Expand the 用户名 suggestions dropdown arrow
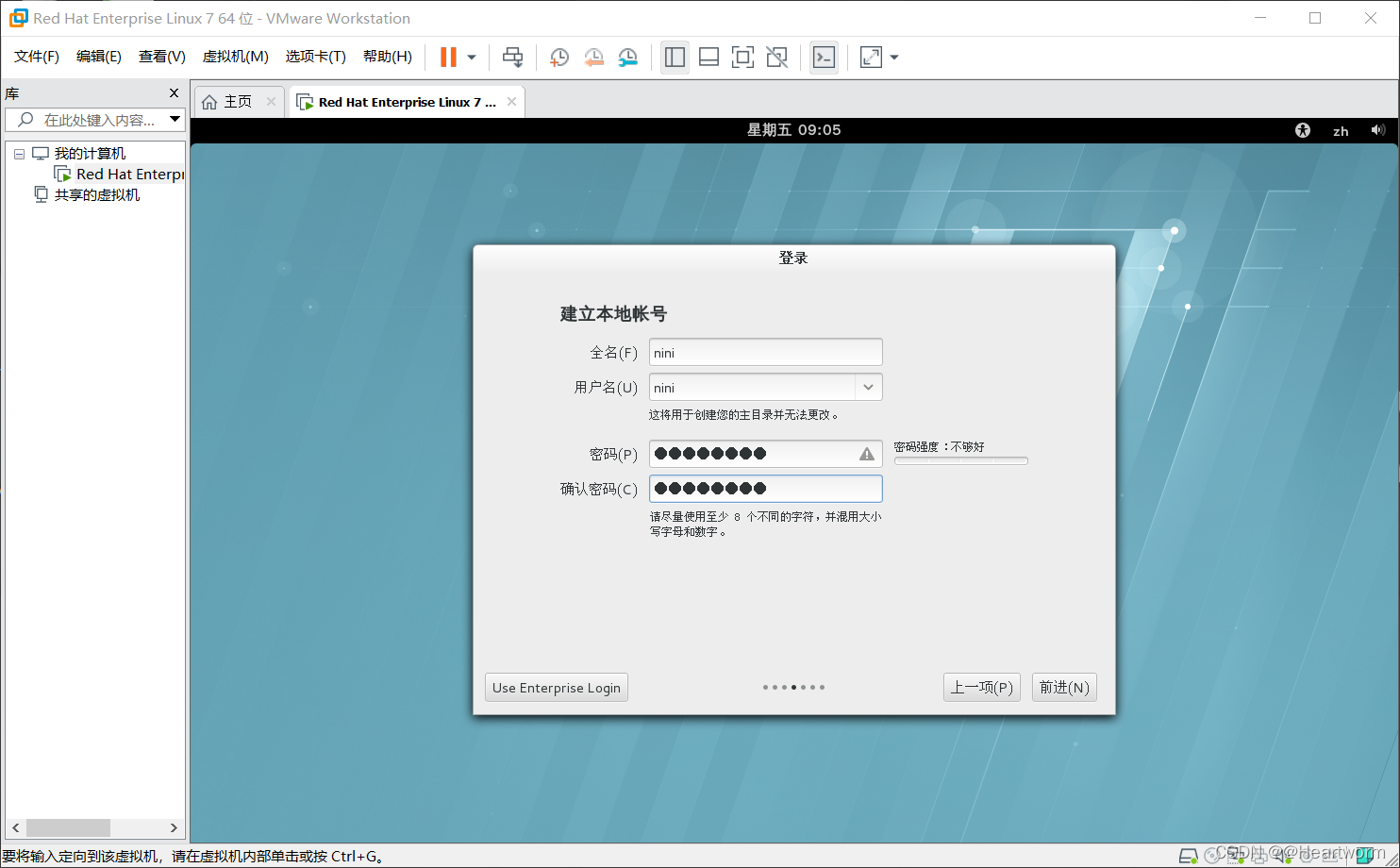This screenshot has height=868, width=1400. point(869,388)
